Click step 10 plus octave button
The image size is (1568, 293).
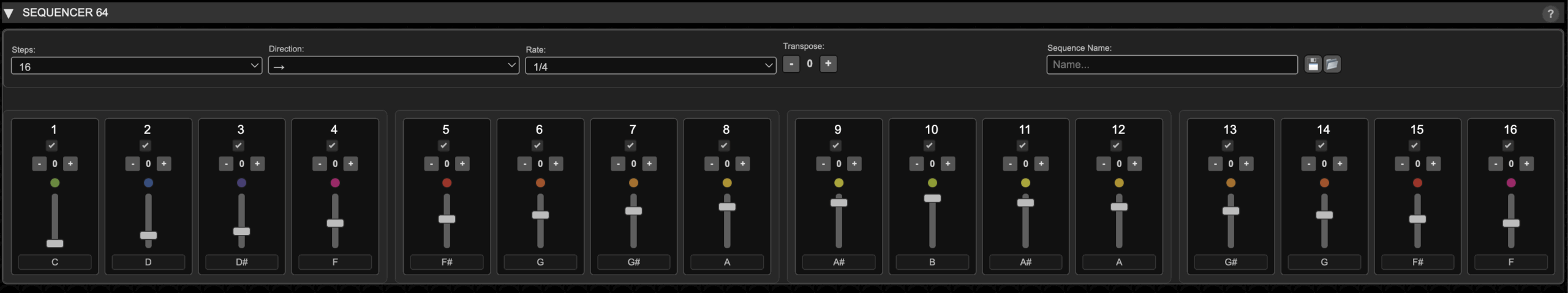click(x=948, y=164)
